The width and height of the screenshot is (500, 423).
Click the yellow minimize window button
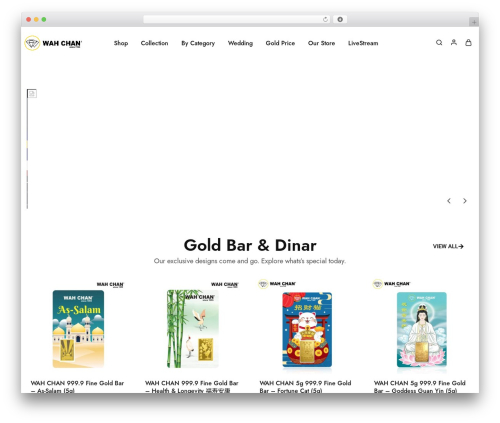[36, 20]
